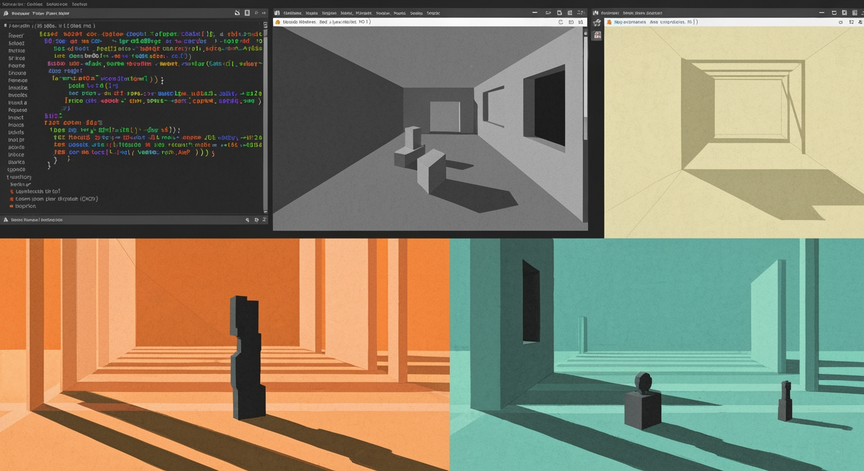
Task: Click the orange icon in the gray window's address bar
Action: (278, 22)
